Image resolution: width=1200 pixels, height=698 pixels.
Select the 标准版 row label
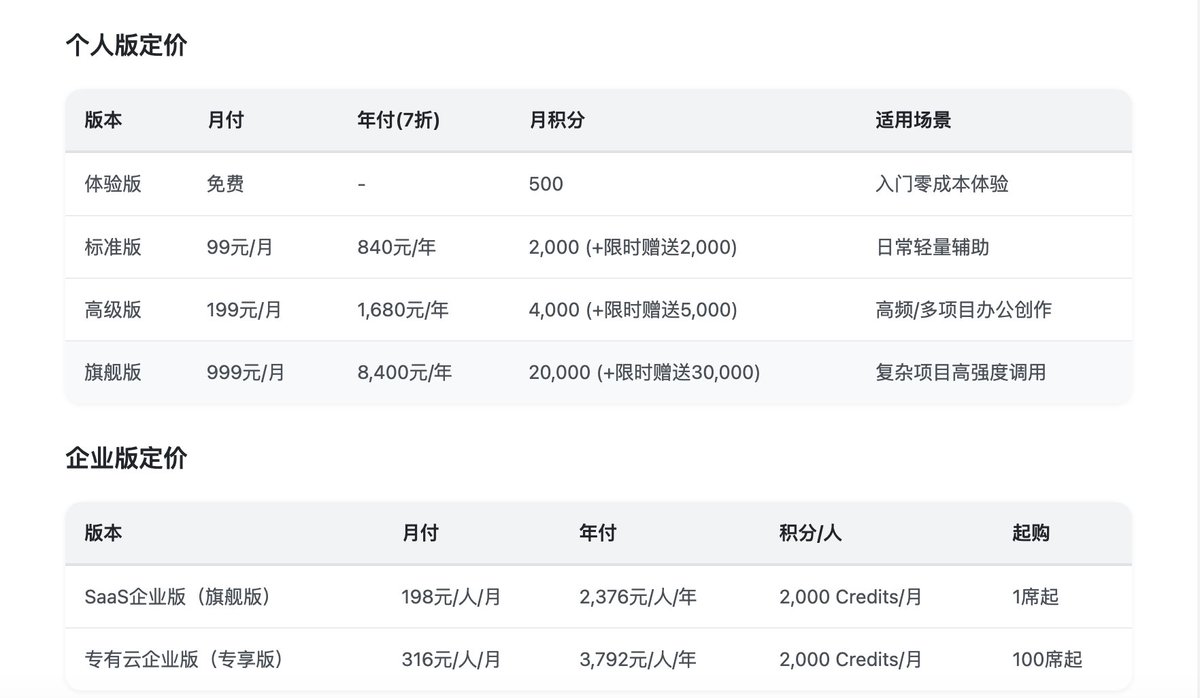point(113,247)
